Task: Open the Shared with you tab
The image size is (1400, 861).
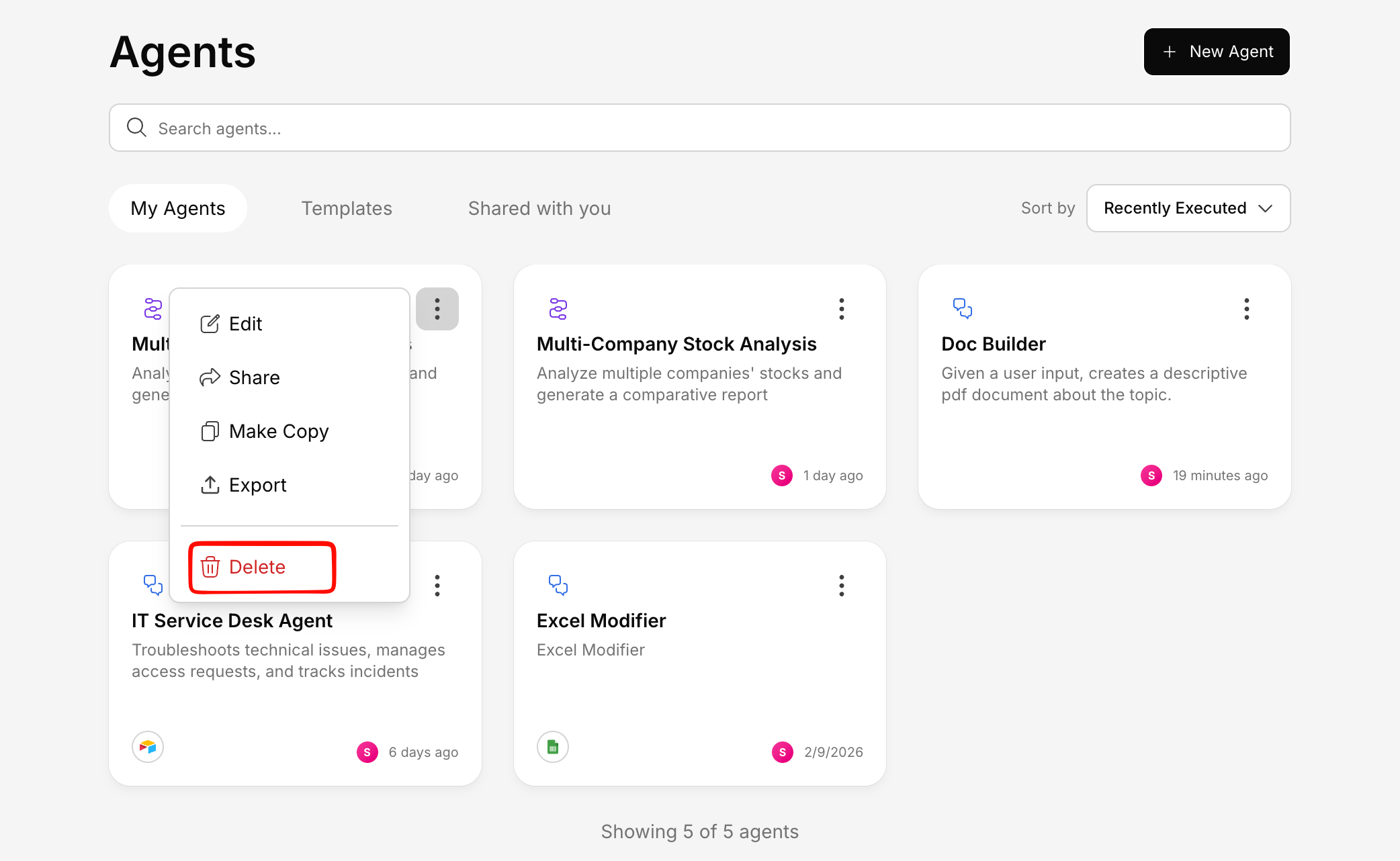Action: (539, 208)
